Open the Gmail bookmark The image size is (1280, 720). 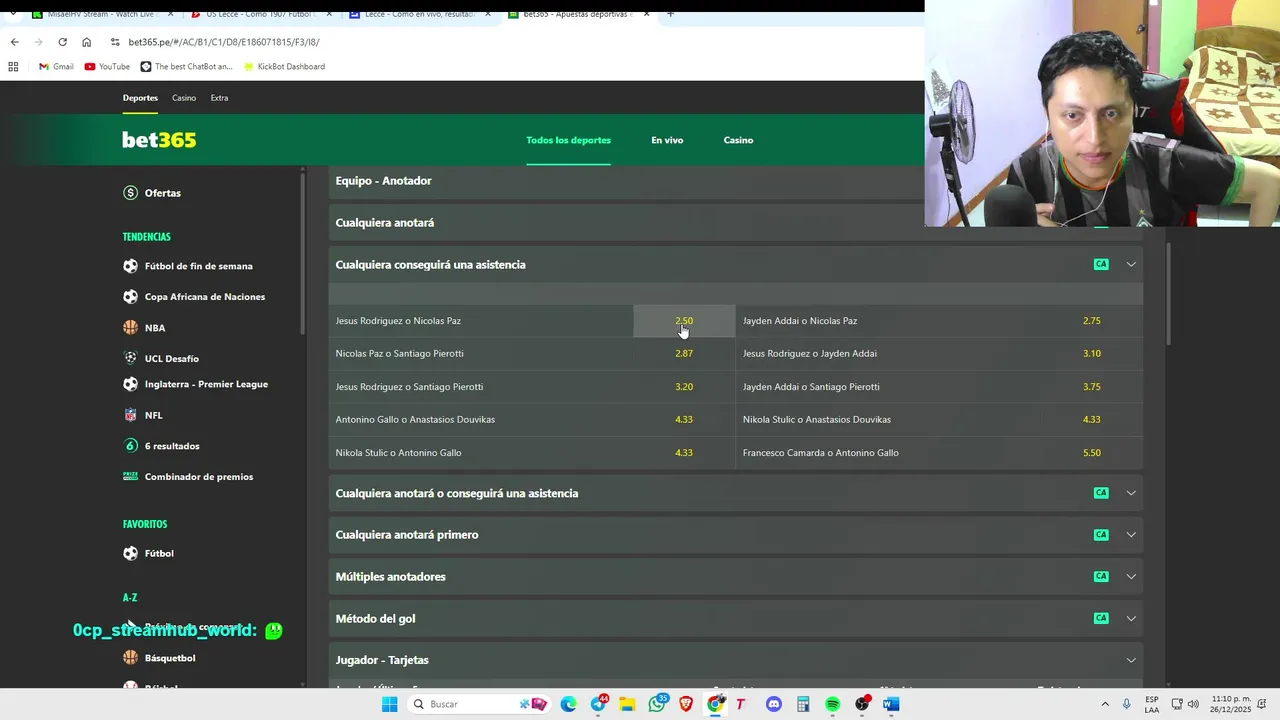pos(56,67)
